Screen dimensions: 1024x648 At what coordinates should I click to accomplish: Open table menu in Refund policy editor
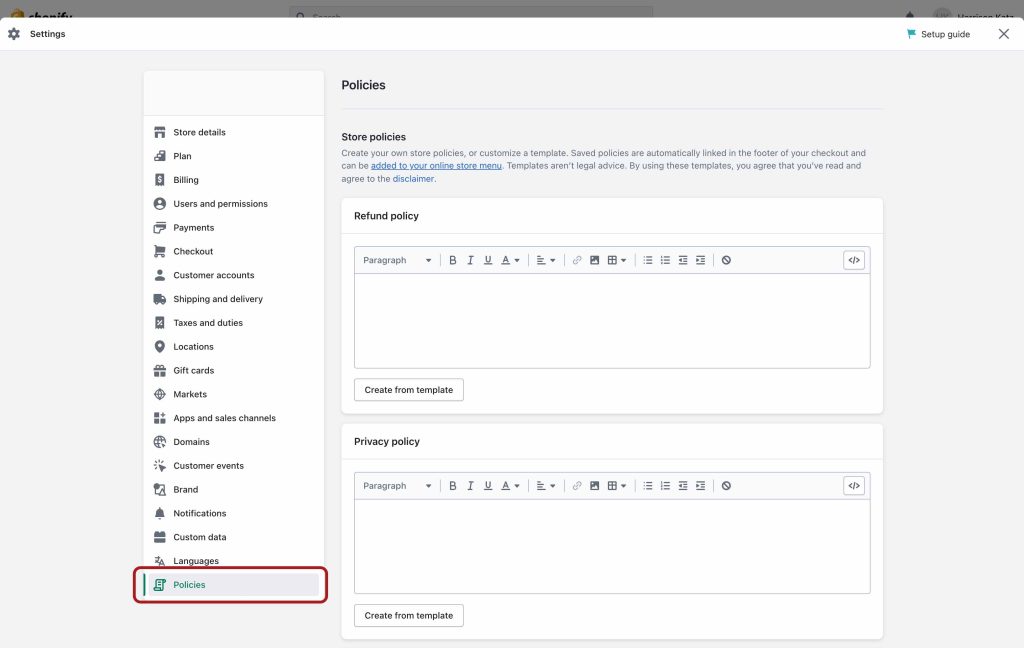(616, 260)
